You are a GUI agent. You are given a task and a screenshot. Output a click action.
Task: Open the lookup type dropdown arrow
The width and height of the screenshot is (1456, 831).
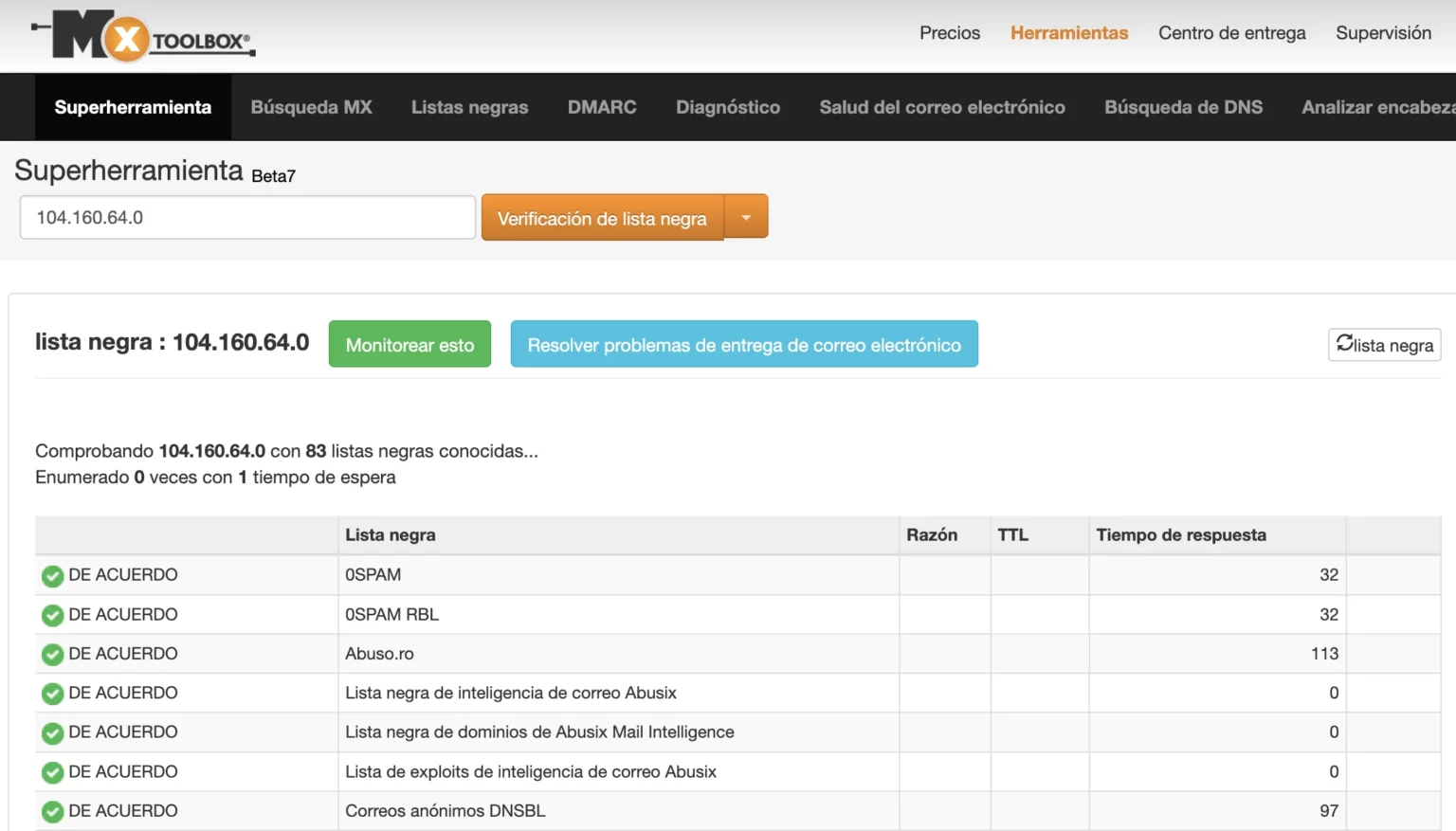pos(746,218)
